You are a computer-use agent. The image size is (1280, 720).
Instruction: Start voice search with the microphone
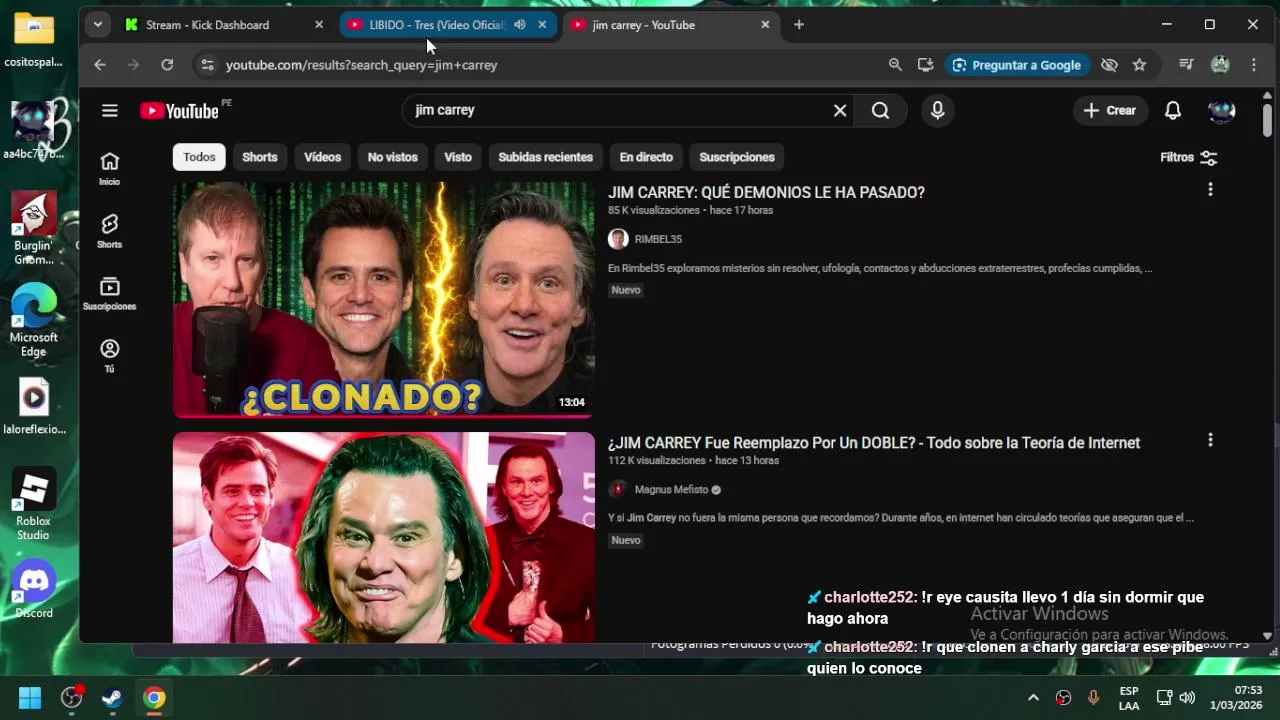pyautogui.click(x=937, y=111)
